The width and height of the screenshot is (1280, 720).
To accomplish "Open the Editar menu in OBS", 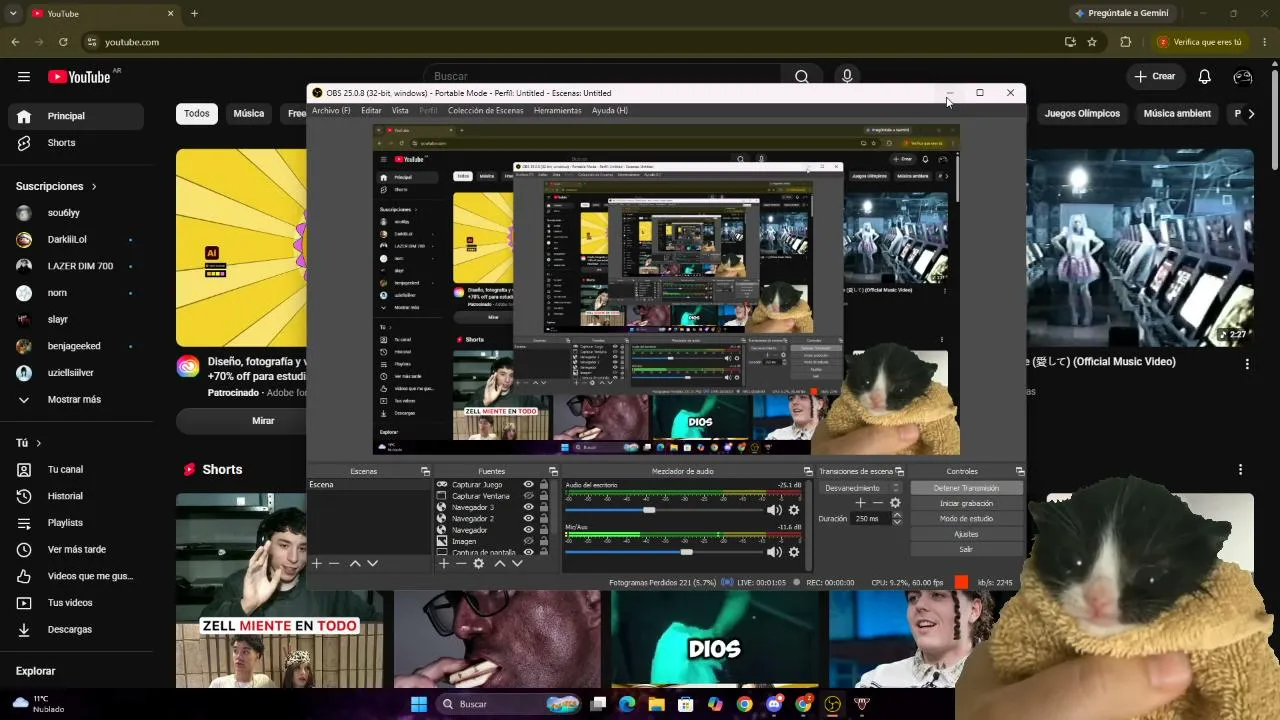I will click(x=371, y=111).
